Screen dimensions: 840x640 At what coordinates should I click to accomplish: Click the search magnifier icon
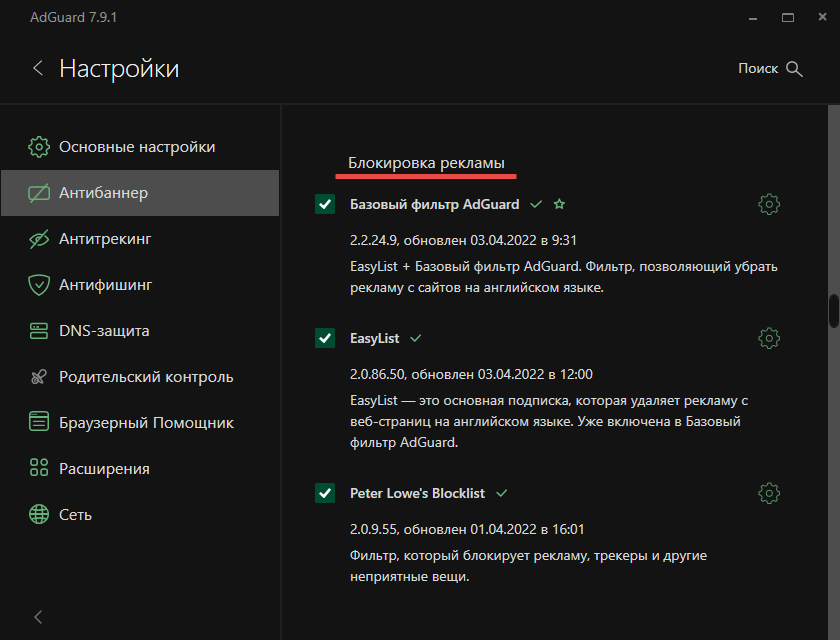click(x=794, y=69)
